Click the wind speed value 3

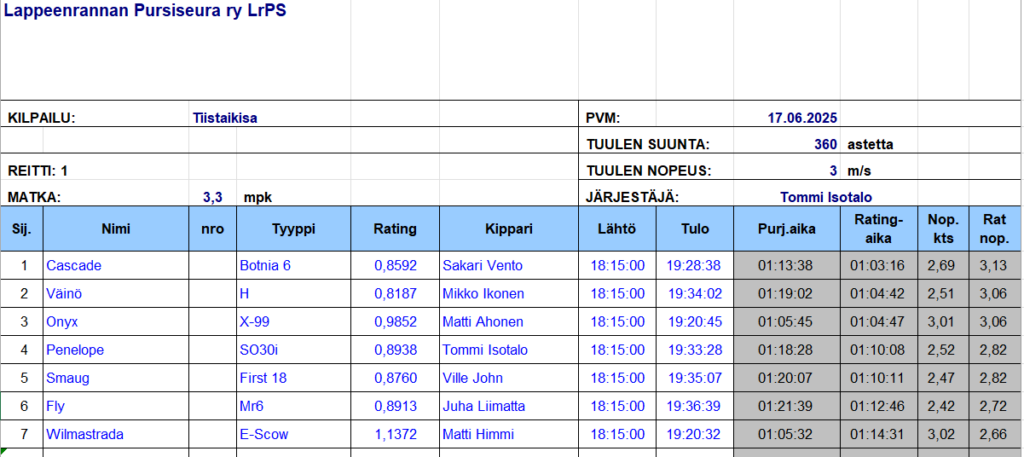coord(832,170)
